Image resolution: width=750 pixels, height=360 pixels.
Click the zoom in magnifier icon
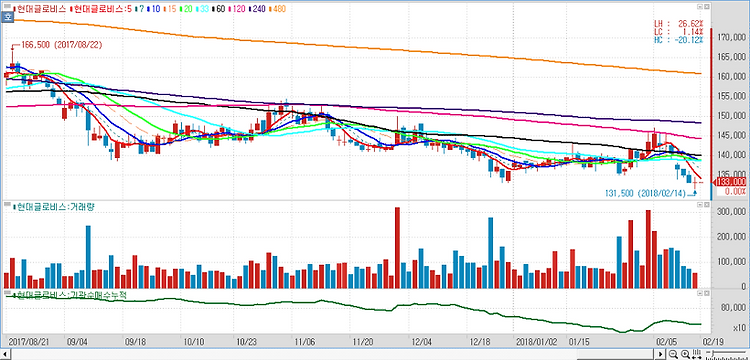(x=685, y=354)
